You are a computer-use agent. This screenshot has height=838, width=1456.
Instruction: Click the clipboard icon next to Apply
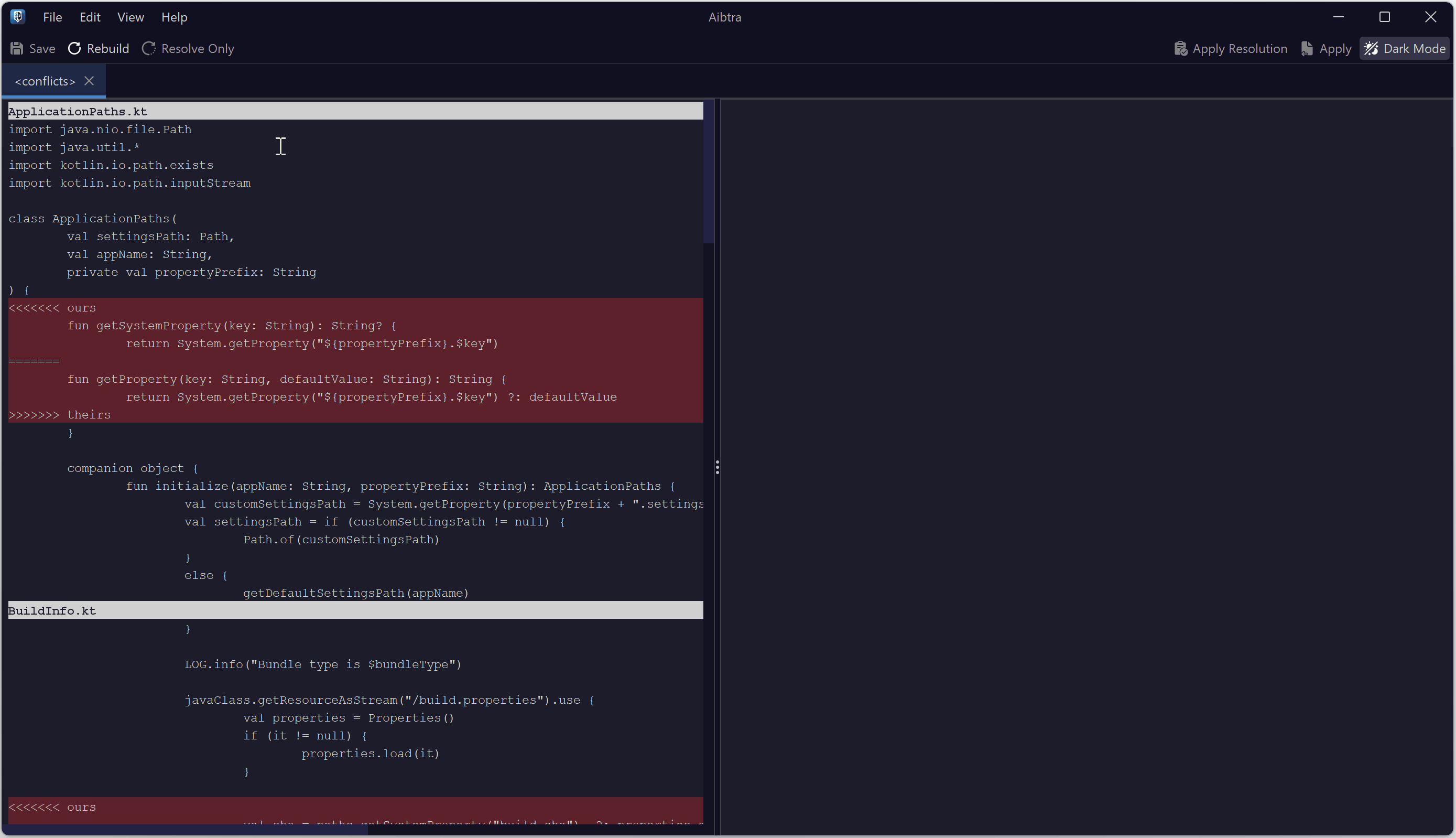[1308, 48]
